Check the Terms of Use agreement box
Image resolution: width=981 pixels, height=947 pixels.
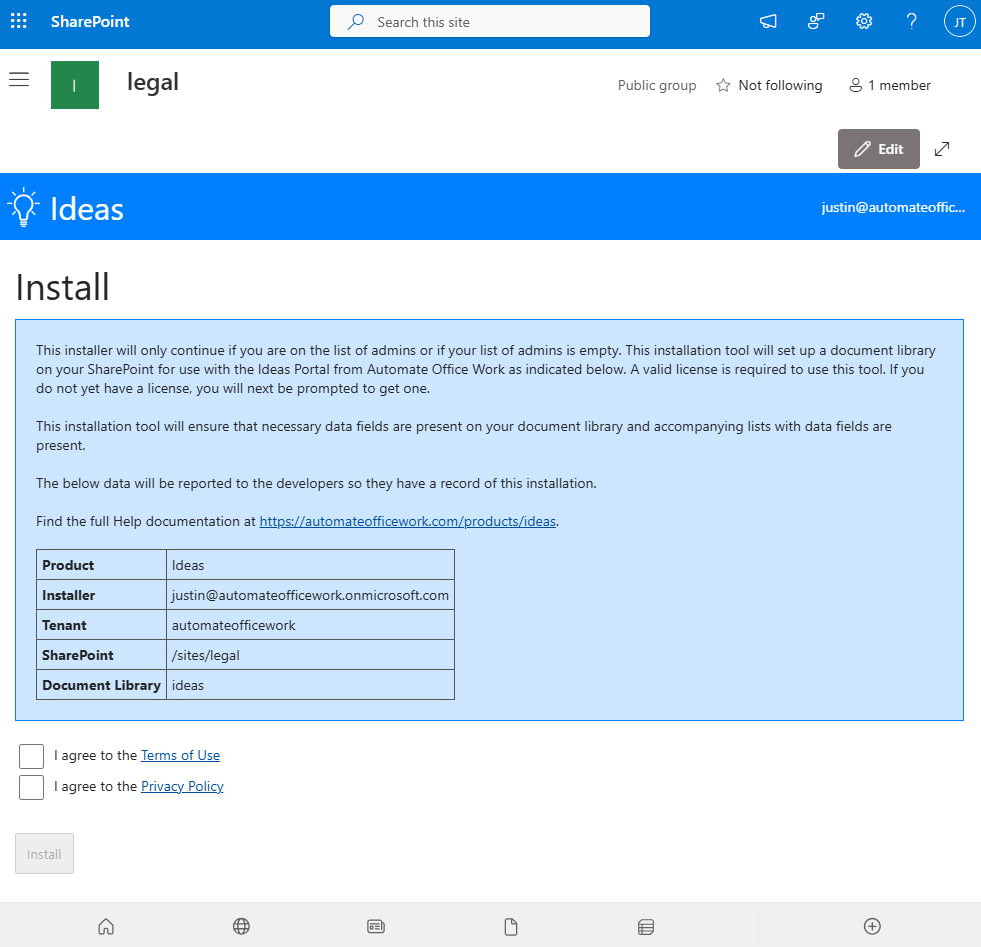pyautogui.click(x=32, y=756)
